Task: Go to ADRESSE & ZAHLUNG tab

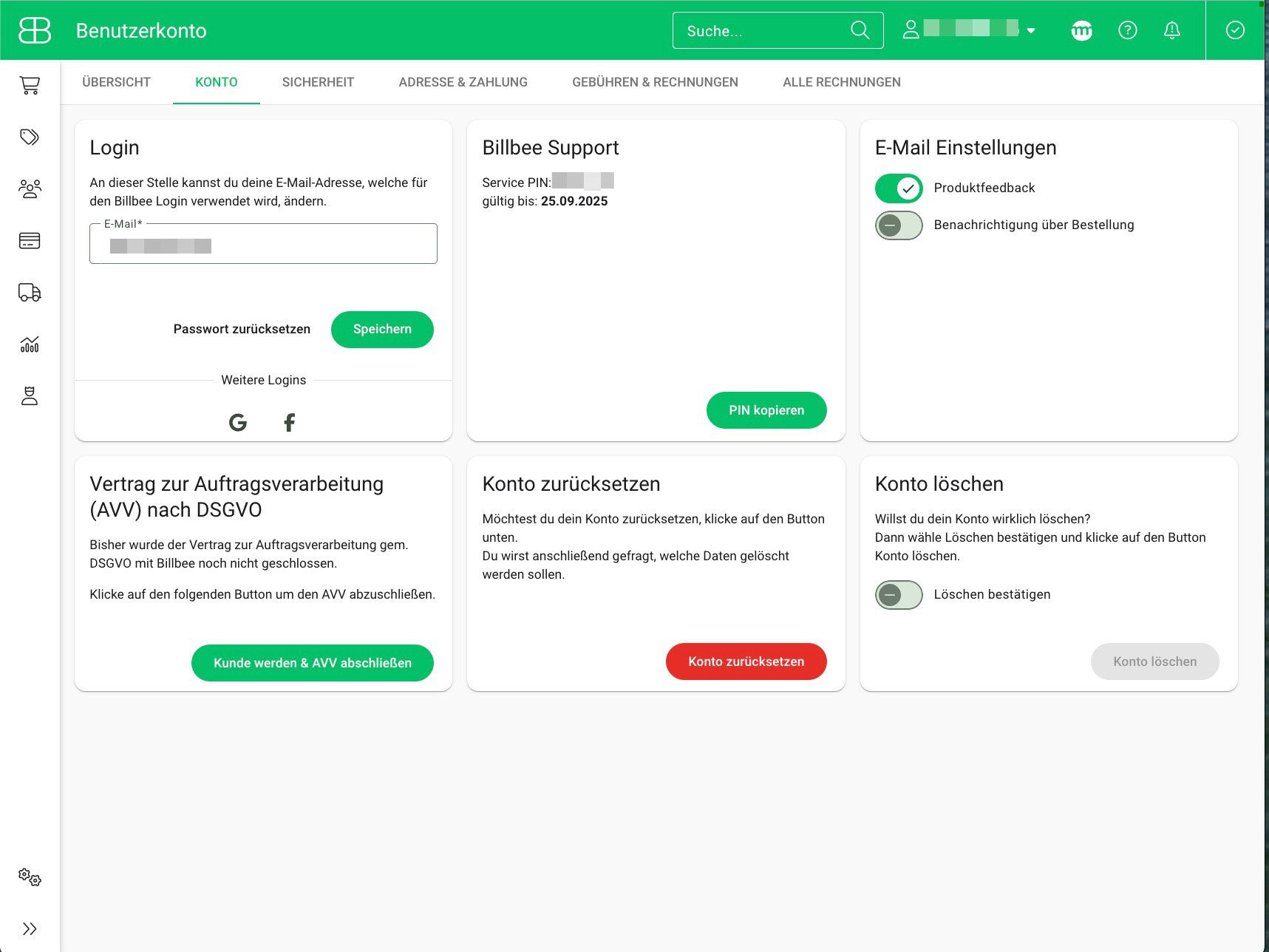Action: 463,82
